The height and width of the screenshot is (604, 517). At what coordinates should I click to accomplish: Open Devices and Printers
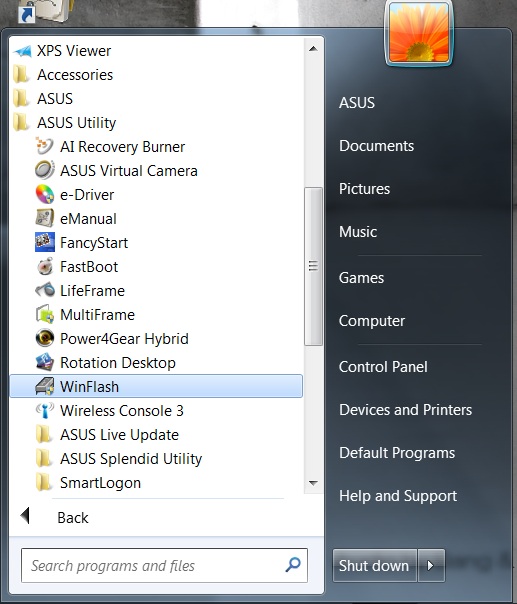click(406, 410)
